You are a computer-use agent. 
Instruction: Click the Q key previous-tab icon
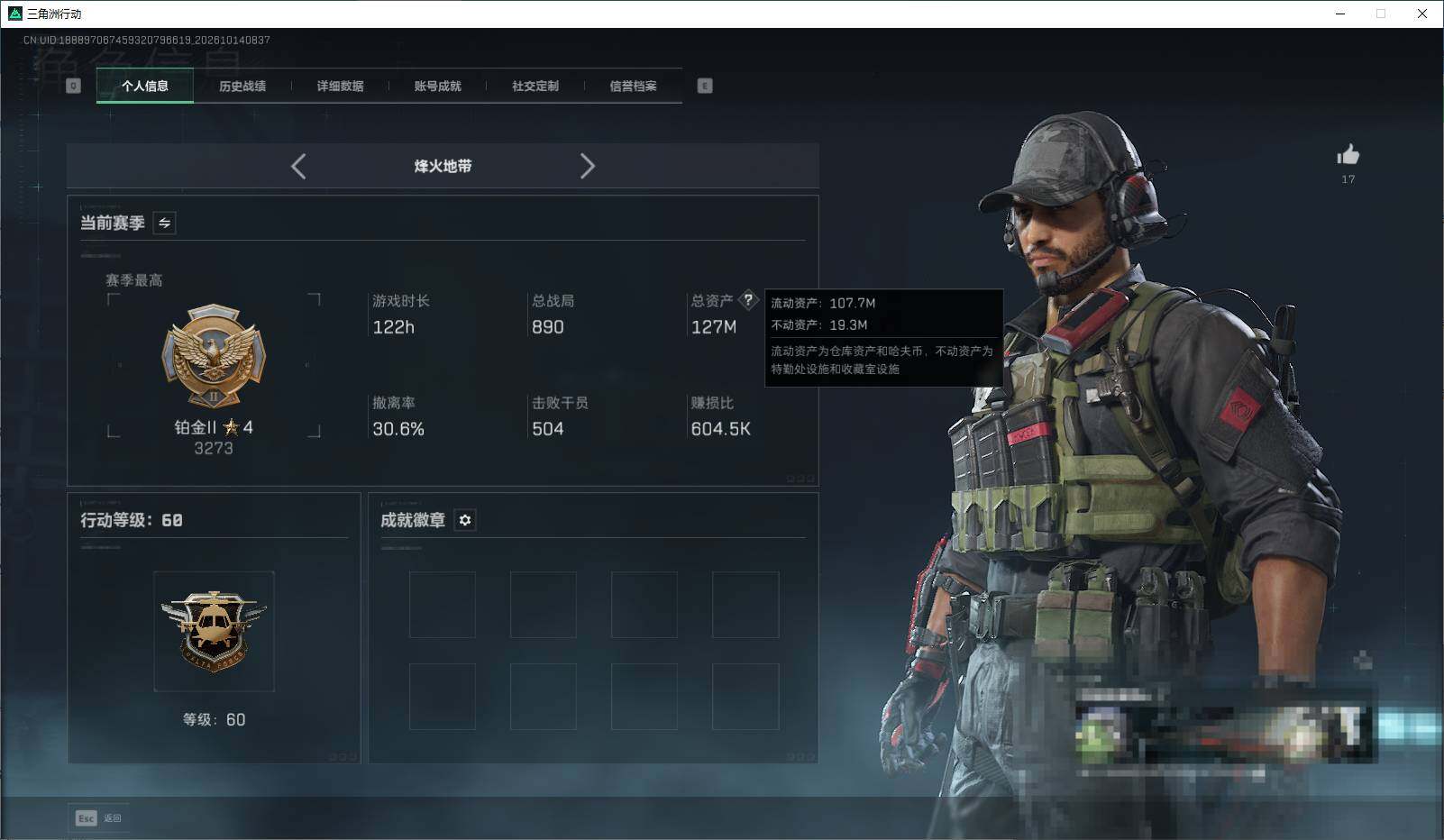point(74,86)
